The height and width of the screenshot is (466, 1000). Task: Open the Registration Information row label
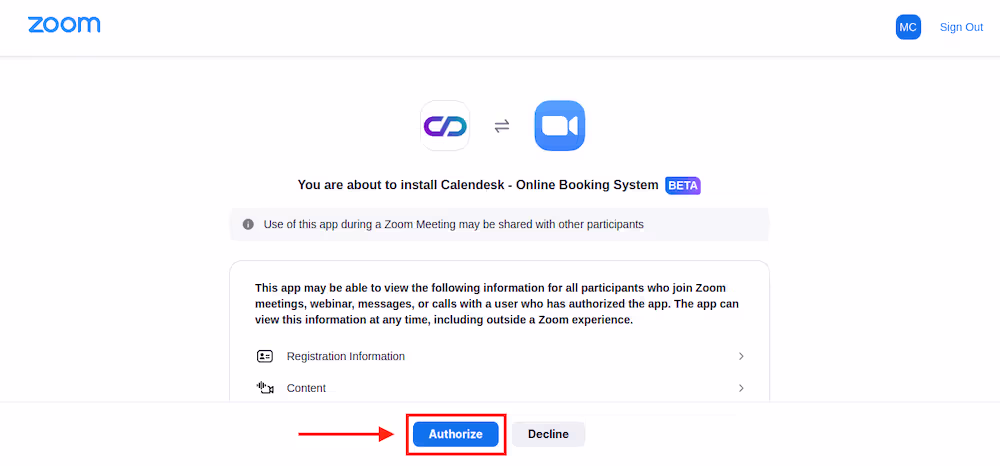(345, 356)
